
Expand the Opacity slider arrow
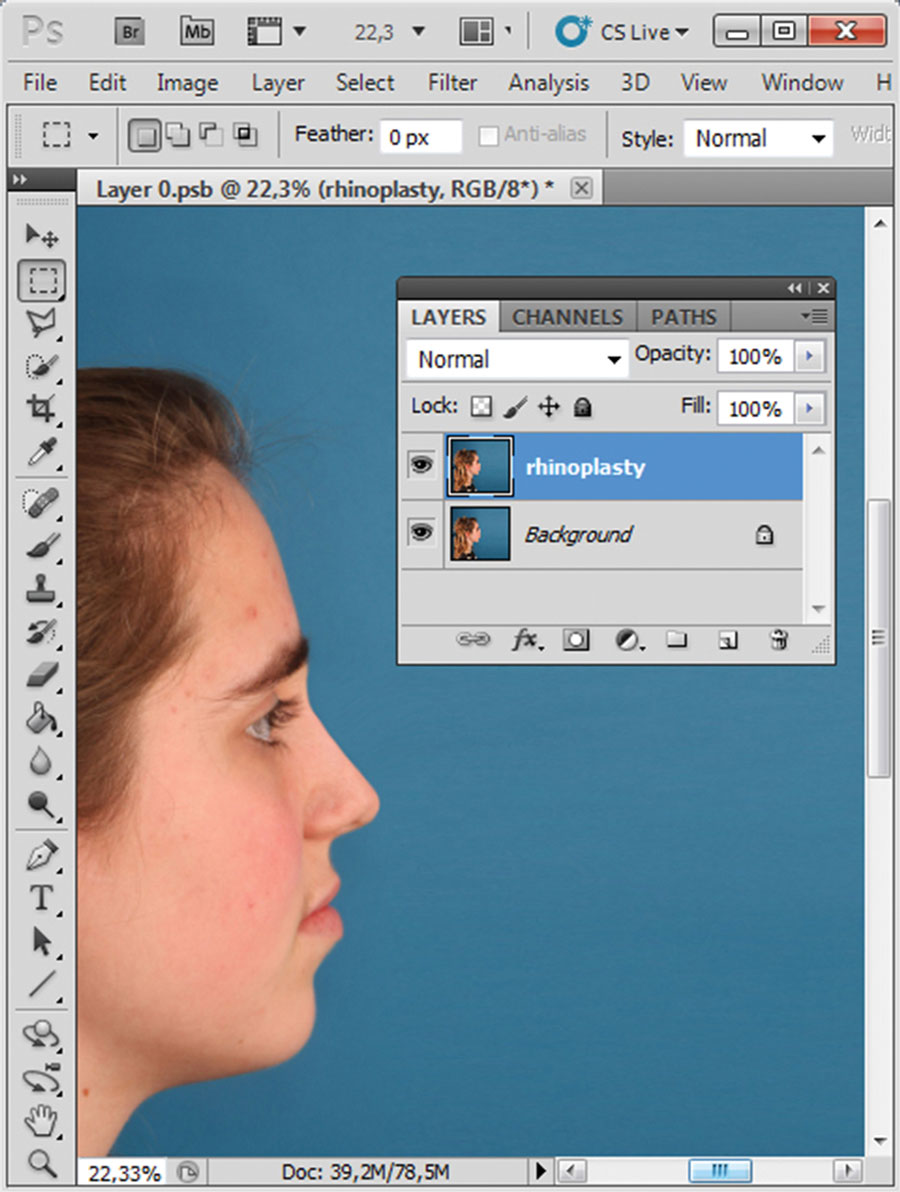[810, 356]
